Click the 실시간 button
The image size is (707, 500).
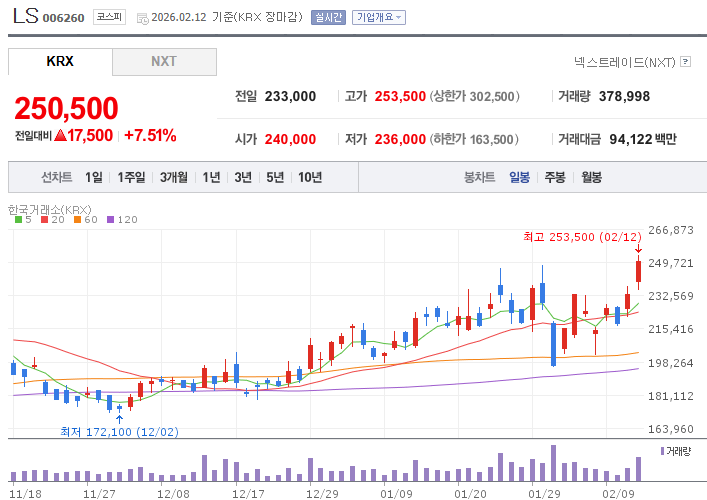pos(328,17)
